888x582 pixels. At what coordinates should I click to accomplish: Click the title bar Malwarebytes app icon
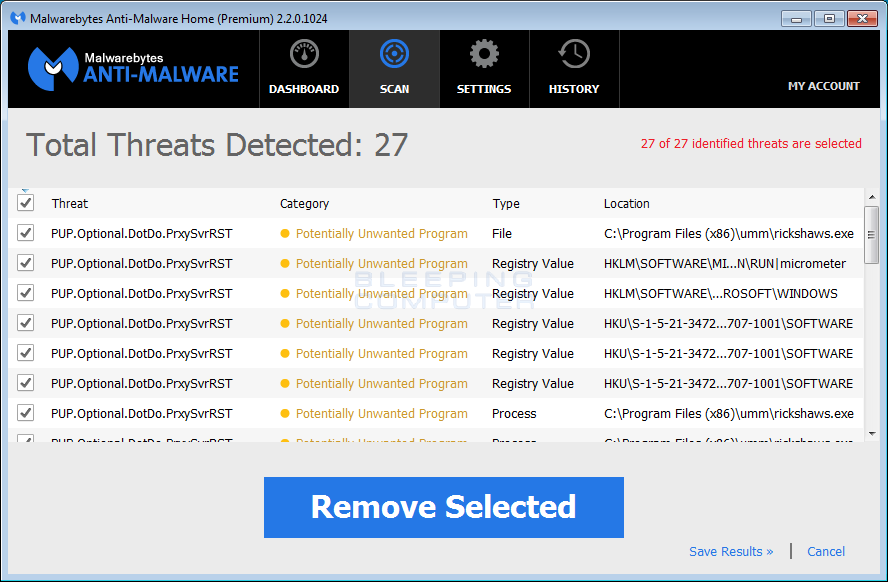point(18,18)
